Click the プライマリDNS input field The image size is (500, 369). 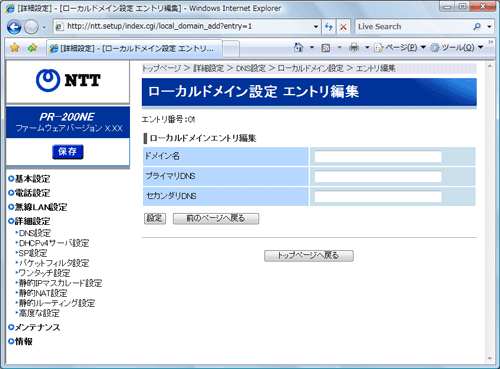378,176
